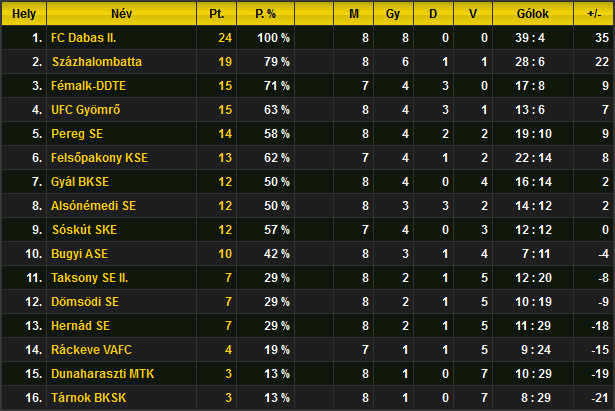The width and height of the screenshot is (615, 411).
Task: Open Alsónémedi SE team page
Action: coord(93,206)
